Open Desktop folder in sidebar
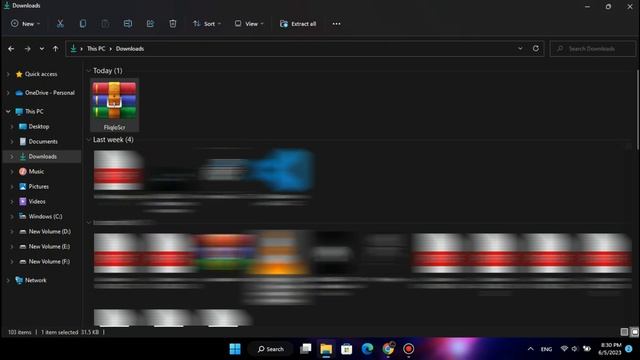 (x=39, y=127)
